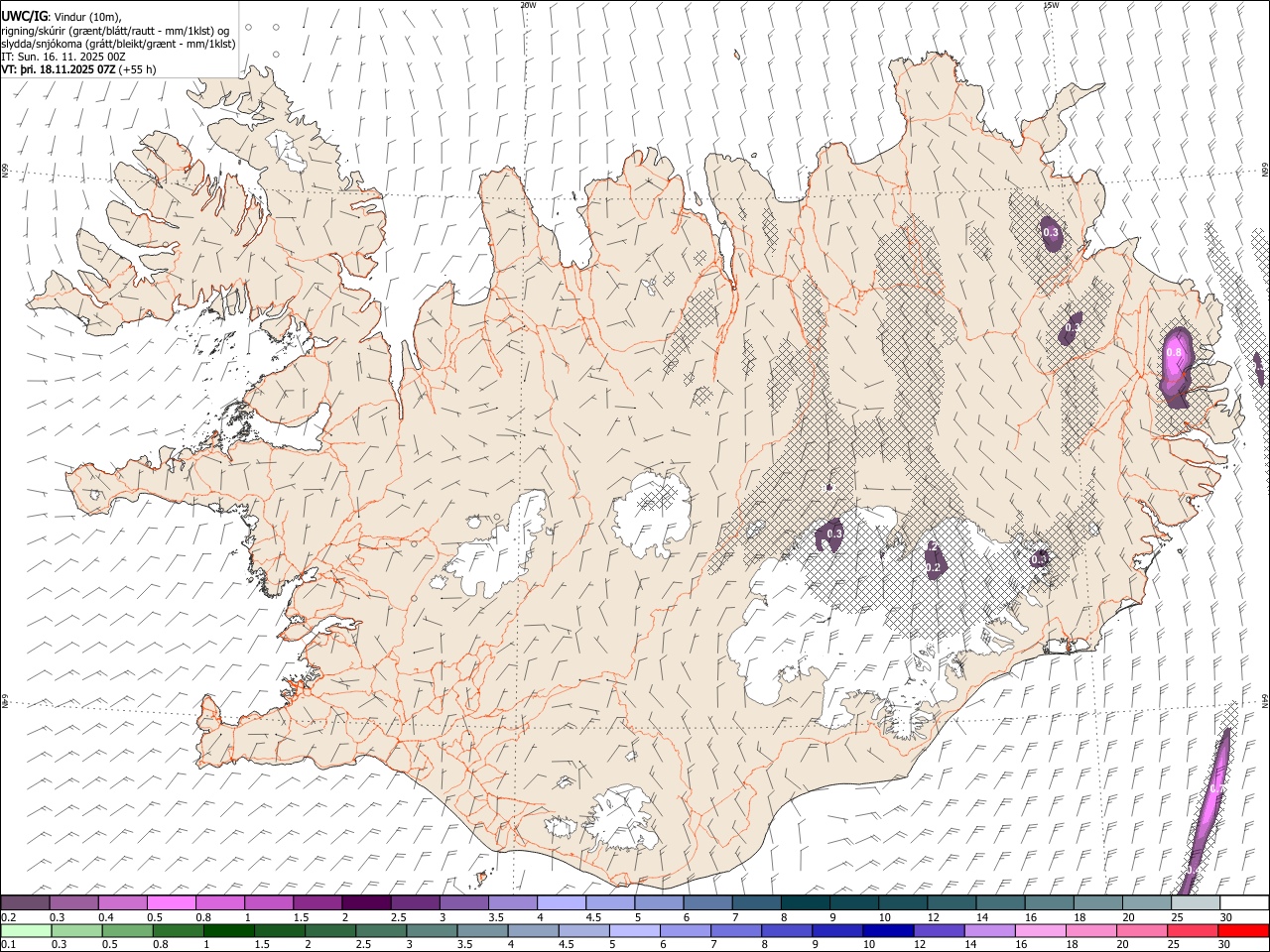Pick the darkest purple swatch labeled 2 in upper legend
Screen dimensions: 1270x952
tap(367, 902)
